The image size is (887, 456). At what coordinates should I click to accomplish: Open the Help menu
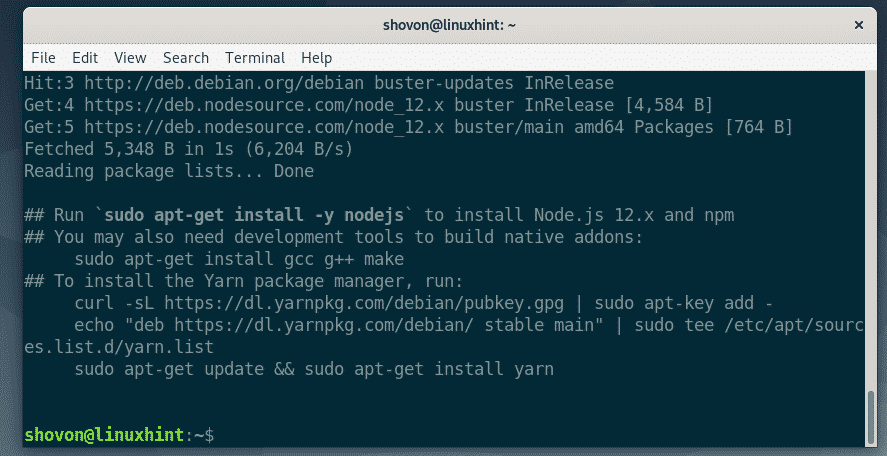pyautogui.click(x=316, y=58)
